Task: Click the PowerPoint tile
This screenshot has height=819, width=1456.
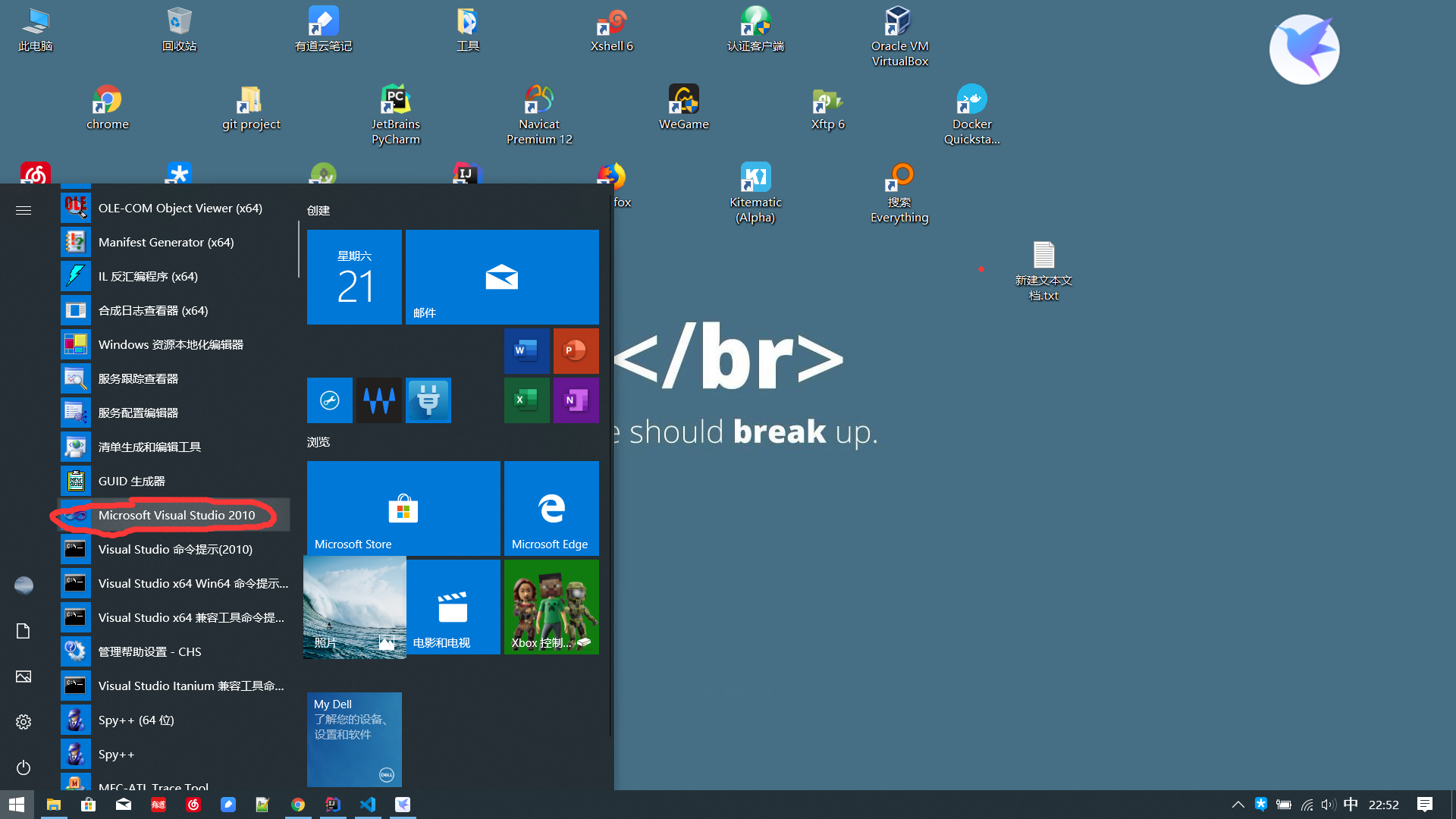Action: [x=576, y=350]
